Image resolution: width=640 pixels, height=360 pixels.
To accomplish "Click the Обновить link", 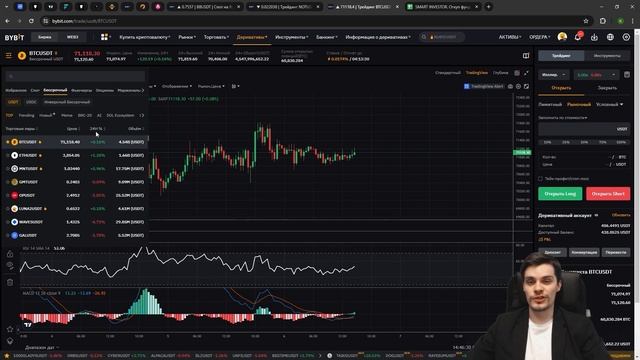I will pos(621,215).
